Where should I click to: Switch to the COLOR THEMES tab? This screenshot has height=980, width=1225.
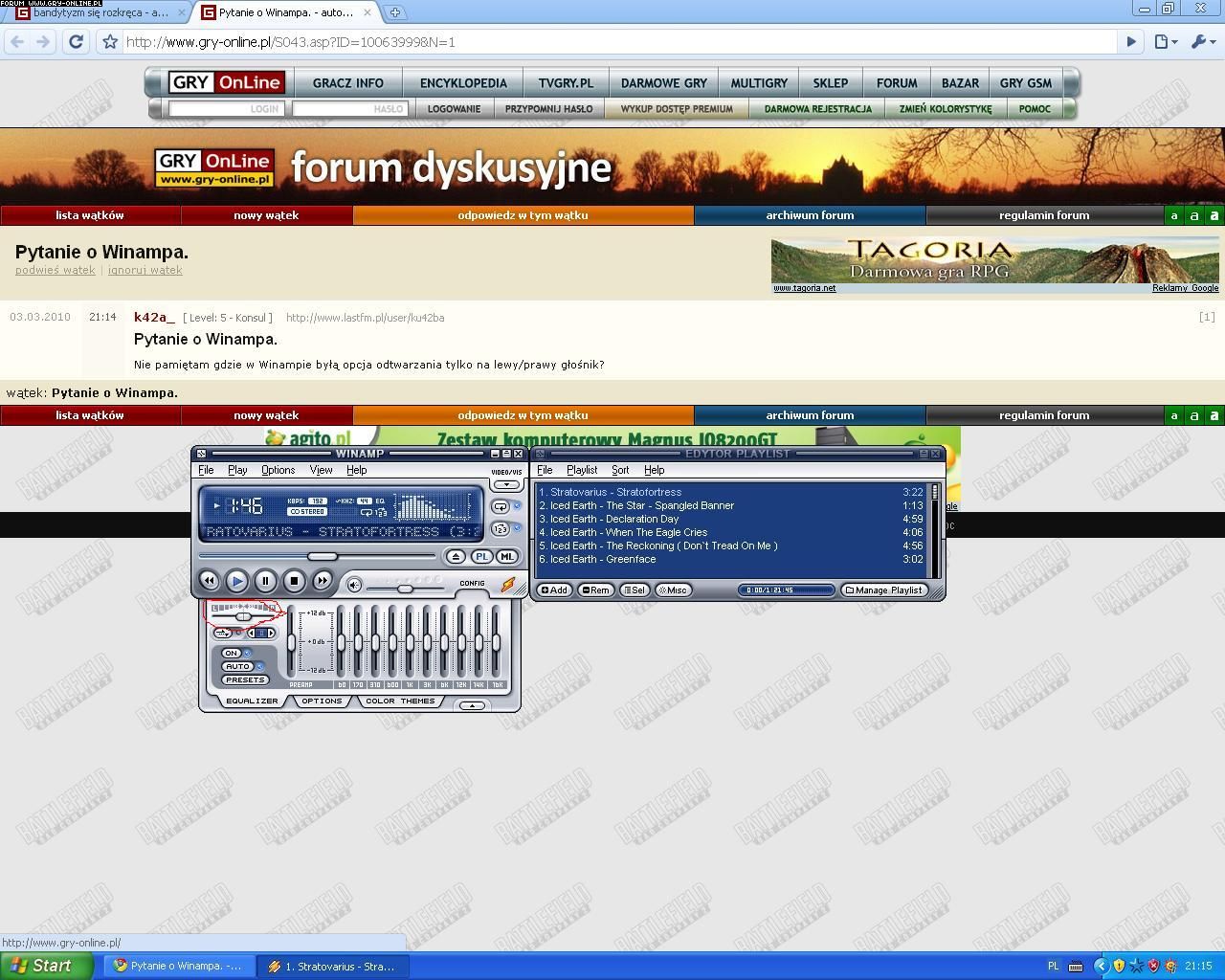pyautogui.click(x=400, y=701)
